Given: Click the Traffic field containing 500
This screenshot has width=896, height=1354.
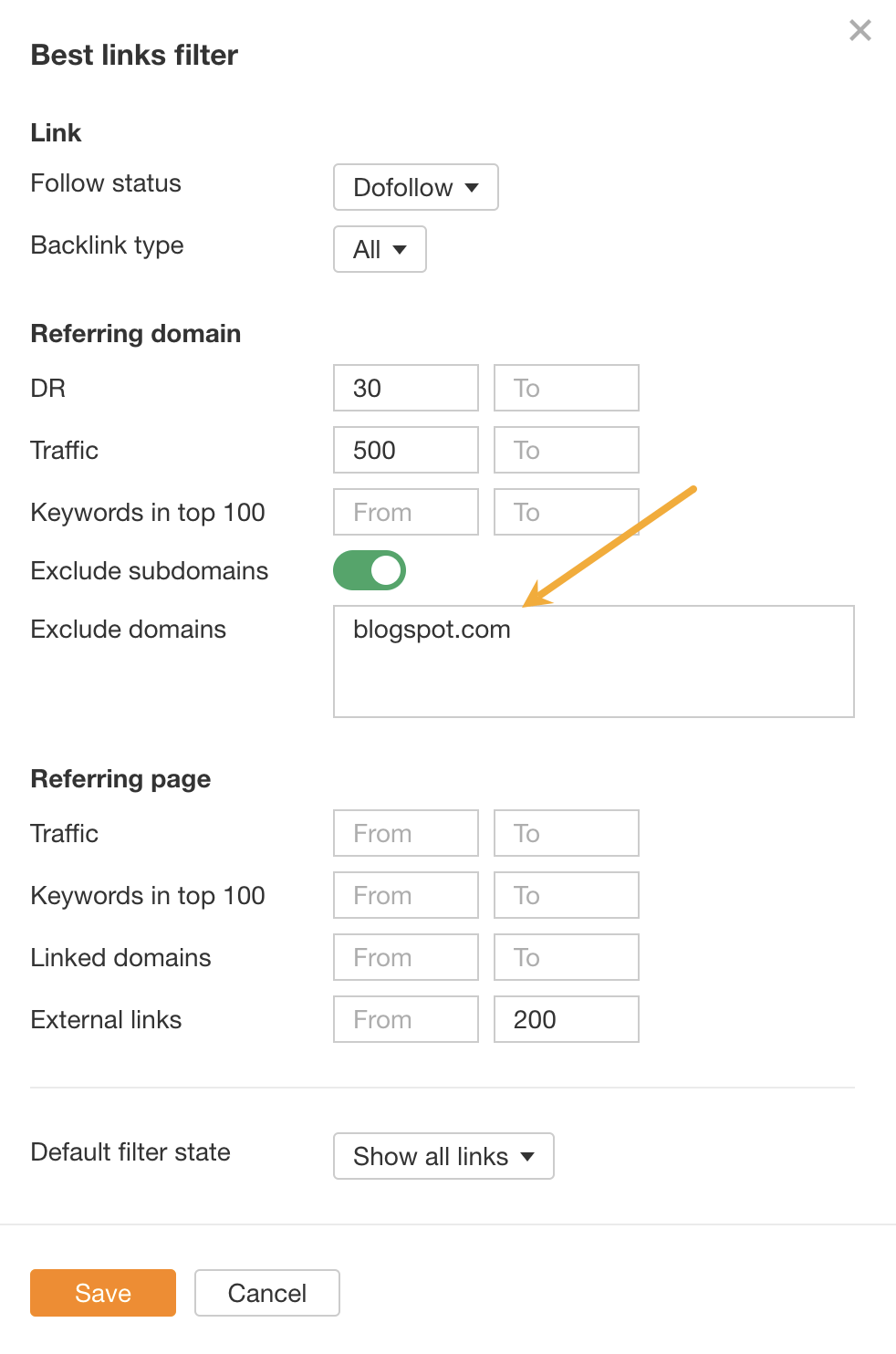Looking at the screenshot, I should click(405, 450).
